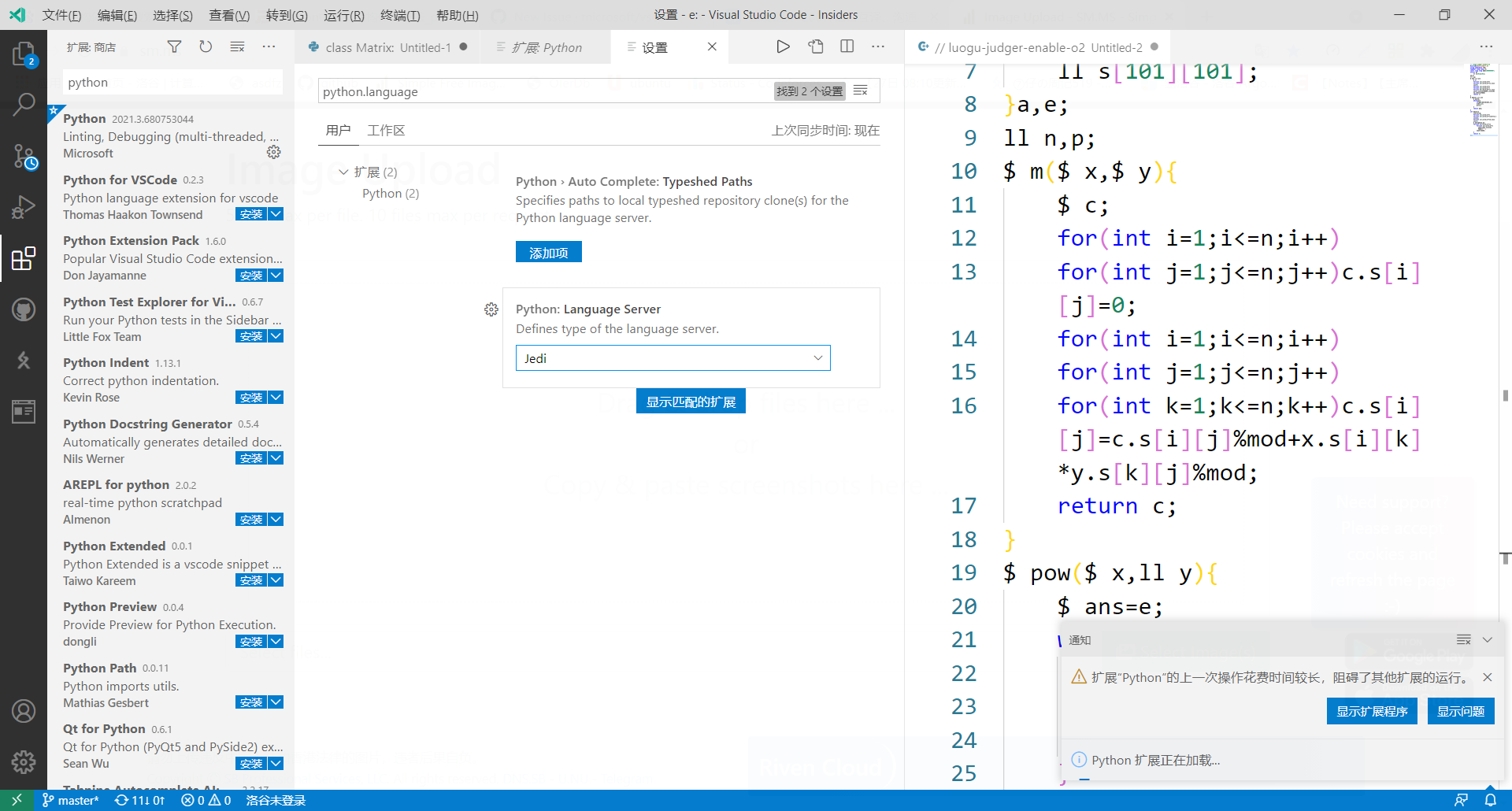Open install dropdown for Python Test Explorer

click(276, 336)
